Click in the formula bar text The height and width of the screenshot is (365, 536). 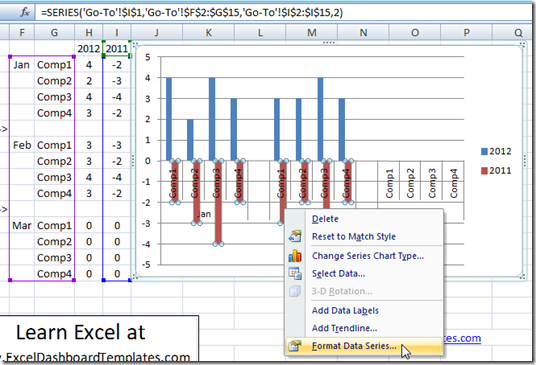pos(192,13)
